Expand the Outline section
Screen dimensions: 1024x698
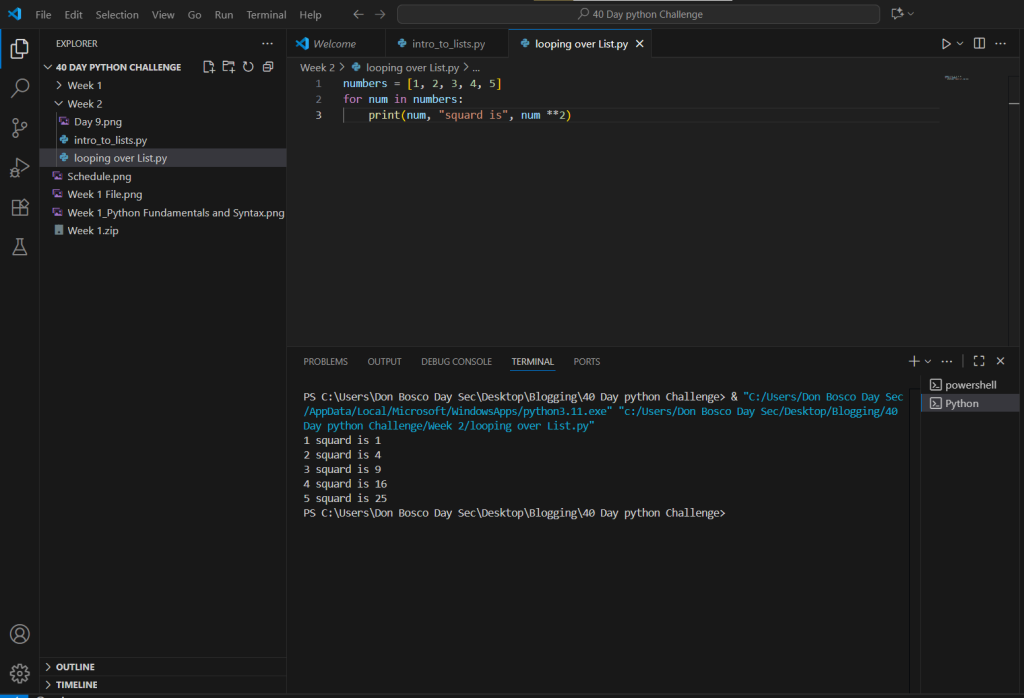(75, 667)
